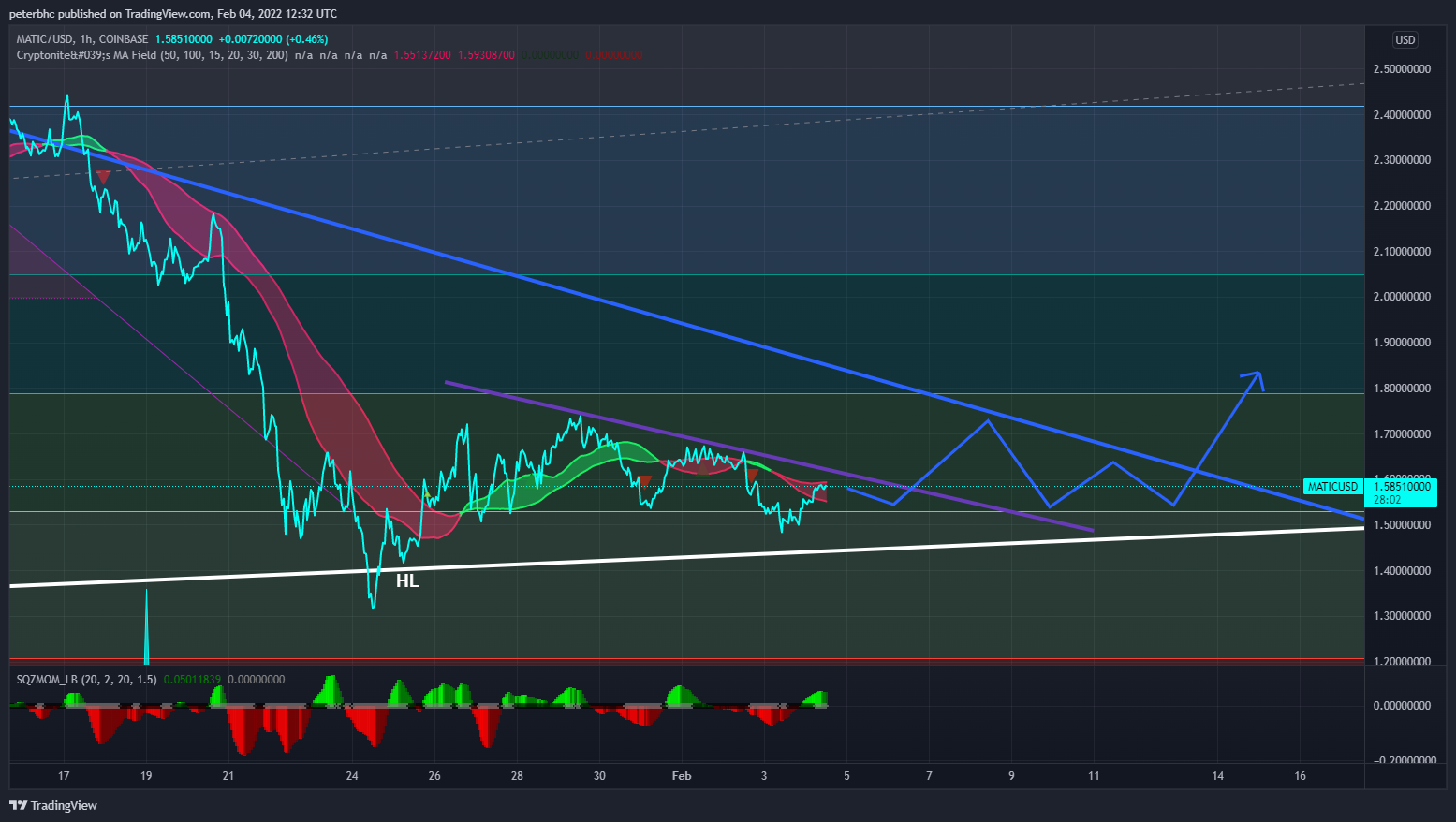Viewport: 1456px width, 822px height.
Task: Open the TradingView logo link
Action: point(53,805)
